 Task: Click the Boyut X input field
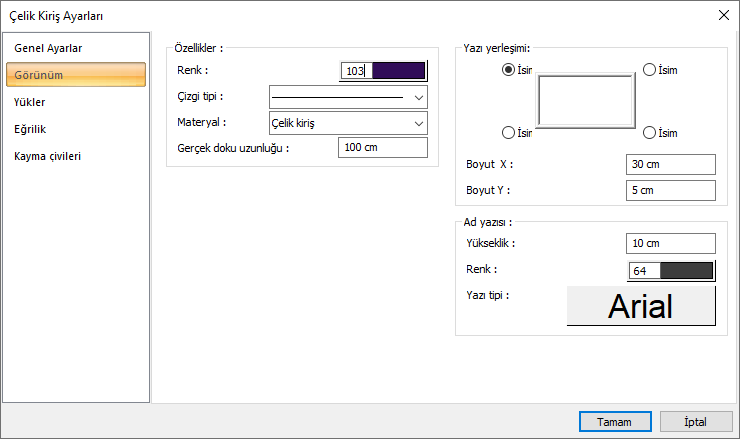point(671,164)
